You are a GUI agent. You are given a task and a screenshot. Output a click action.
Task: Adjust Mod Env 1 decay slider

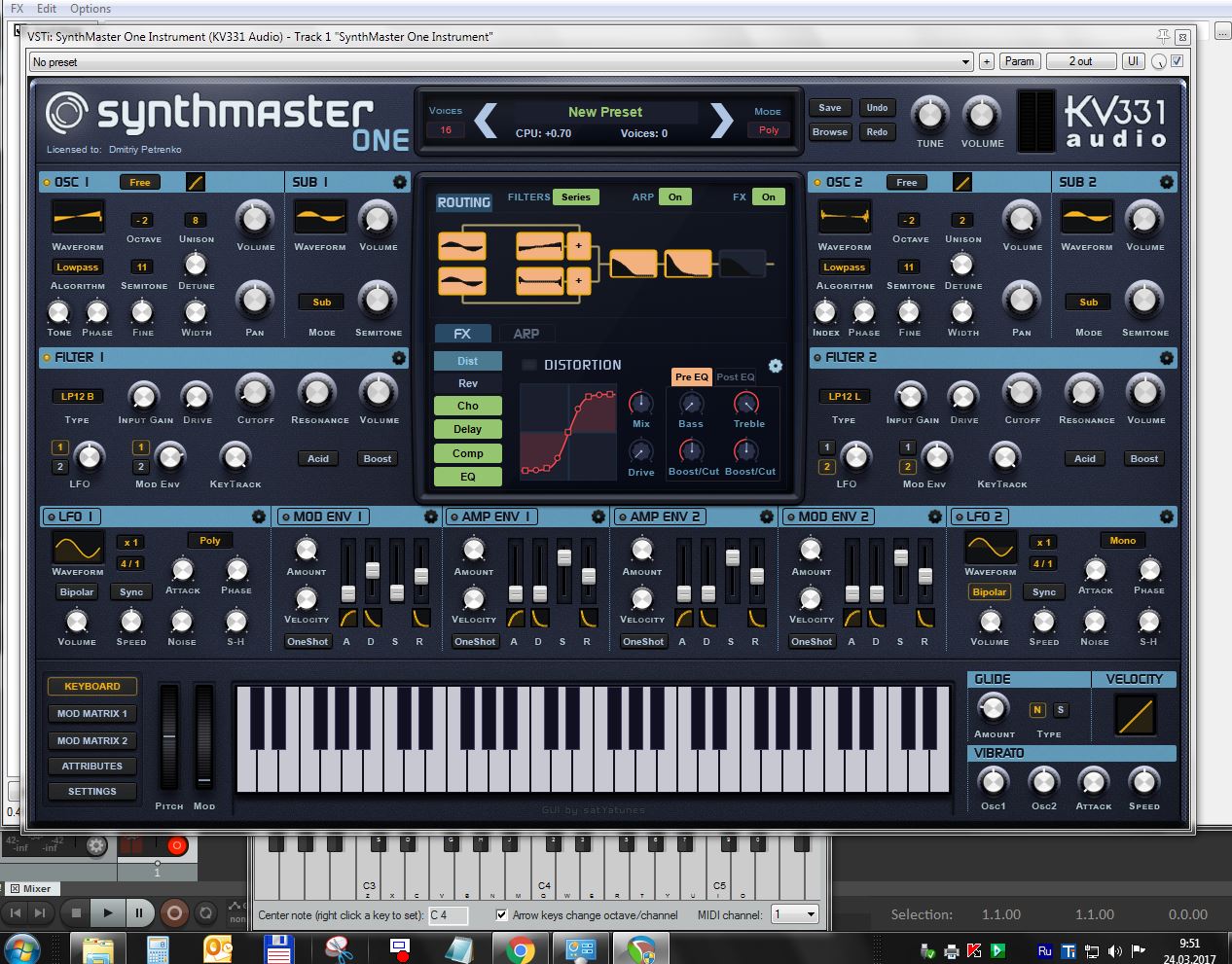pos(372,571)
